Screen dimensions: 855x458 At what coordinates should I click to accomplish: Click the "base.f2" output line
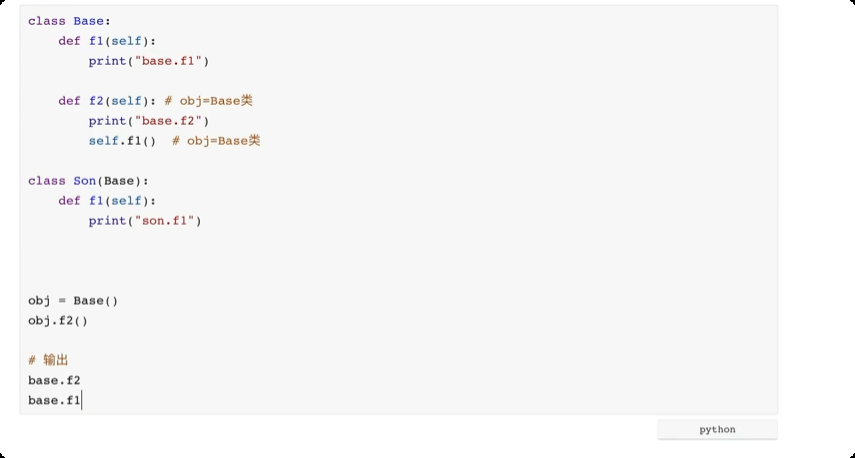54,381
